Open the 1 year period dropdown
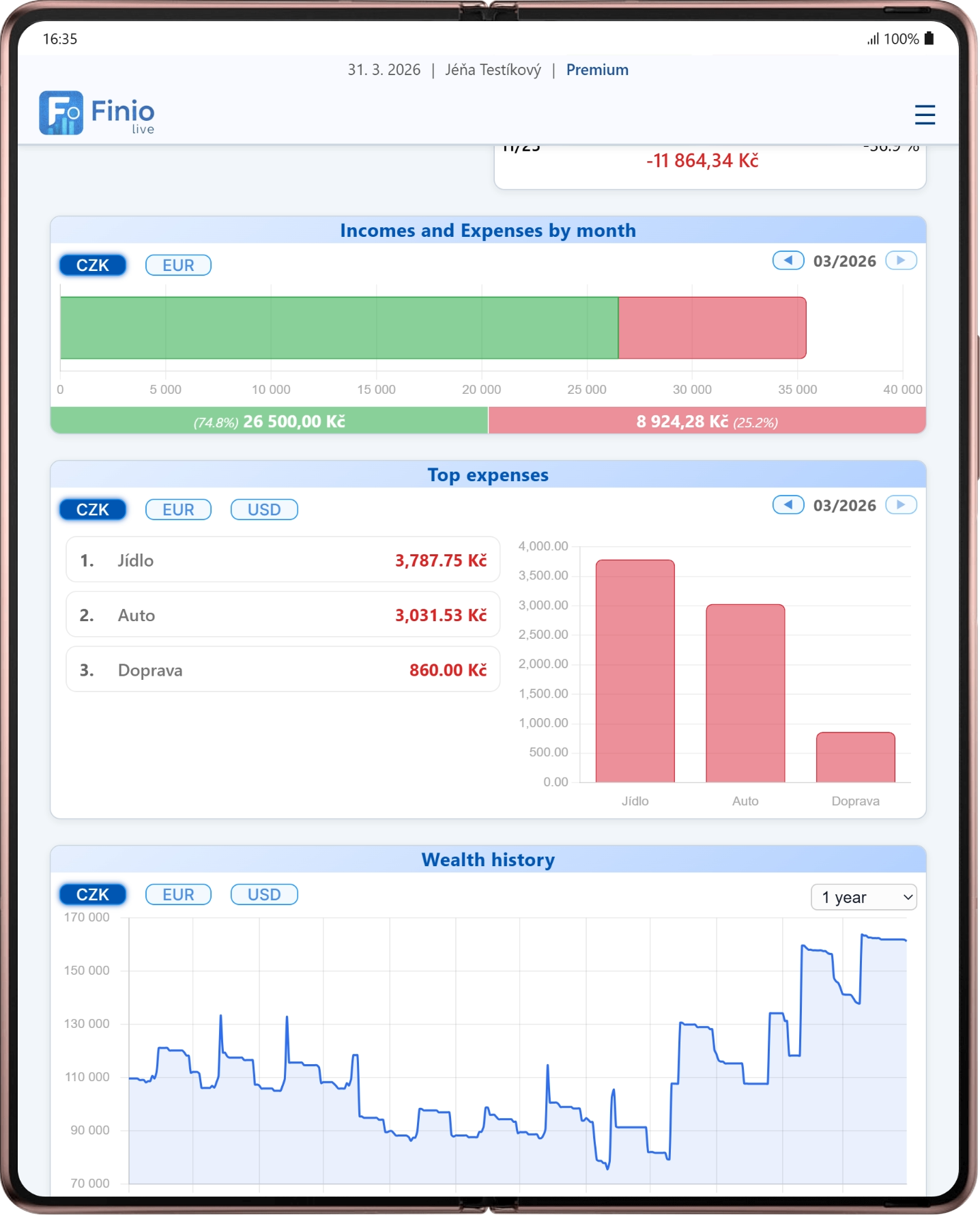This screenshot has width=980, height=1215. click(863, 898)
